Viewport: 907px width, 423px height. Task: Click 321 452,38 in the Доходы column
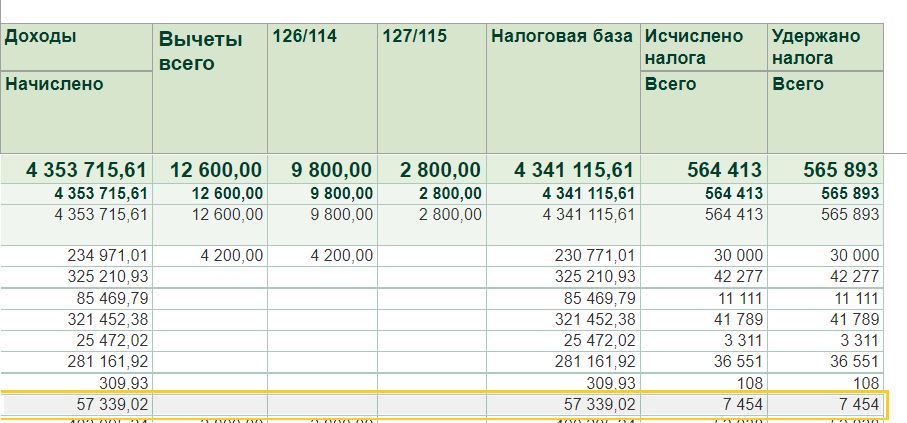(103, 319)
